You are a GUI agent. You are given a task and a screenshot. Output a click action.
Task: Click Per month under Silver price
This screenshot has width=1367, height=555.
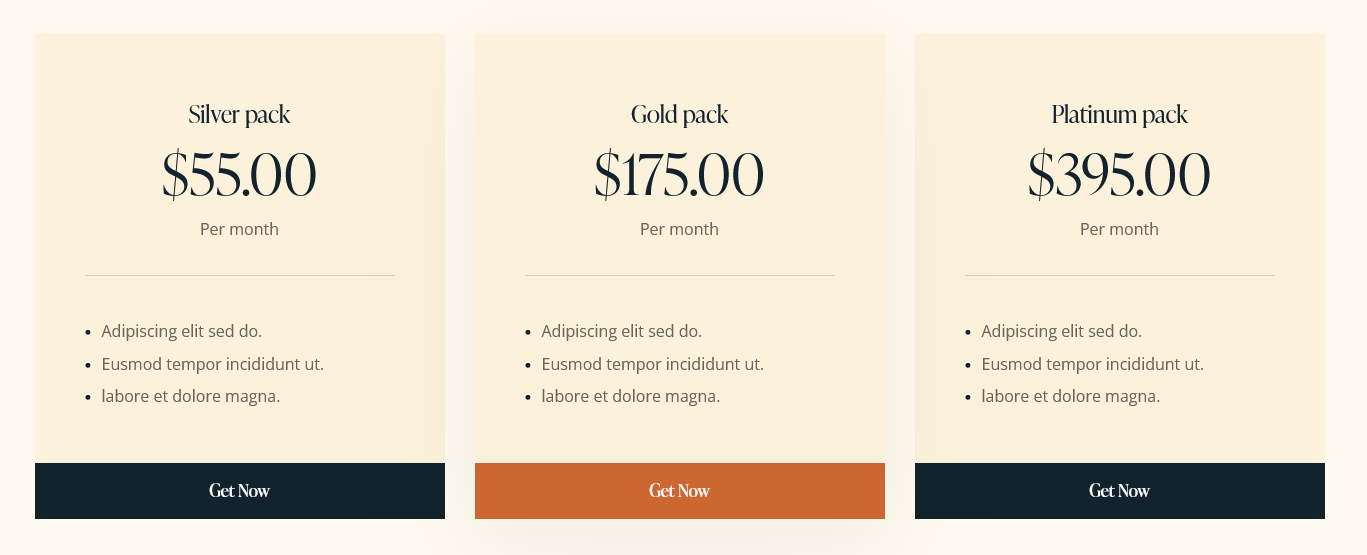point(240,229)
